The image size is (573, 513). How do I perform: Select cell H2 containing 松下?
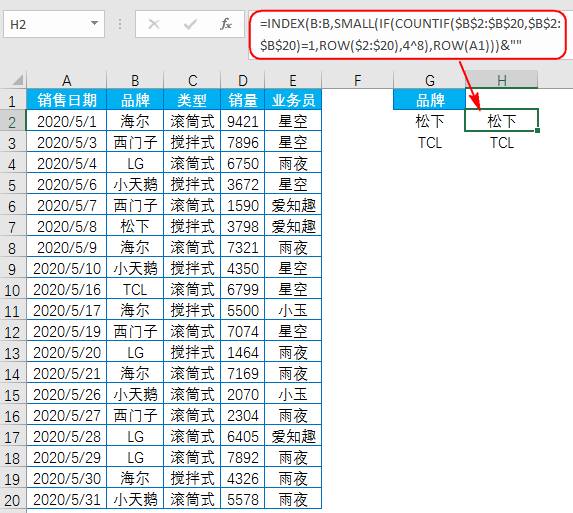click(501, 120)
